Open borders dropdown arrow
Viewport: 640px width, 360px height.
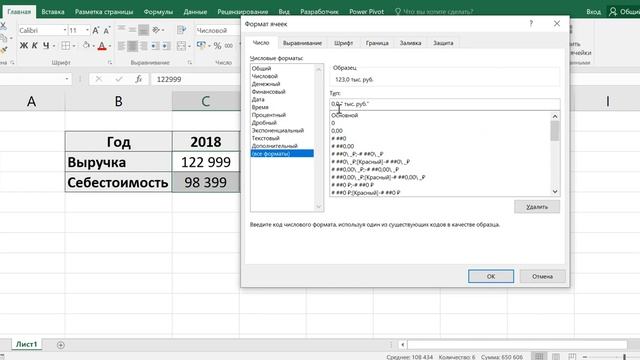(74, 46)
